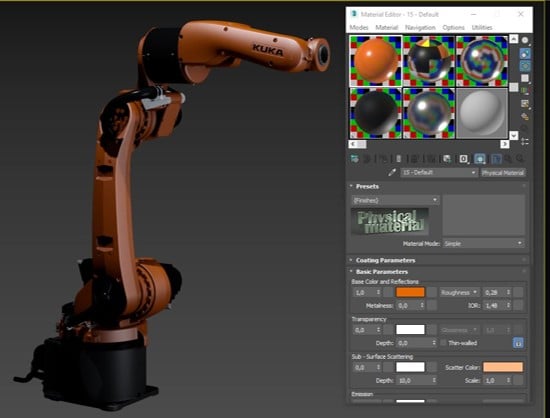Click the SSS Scale map button

click(518, 380)
